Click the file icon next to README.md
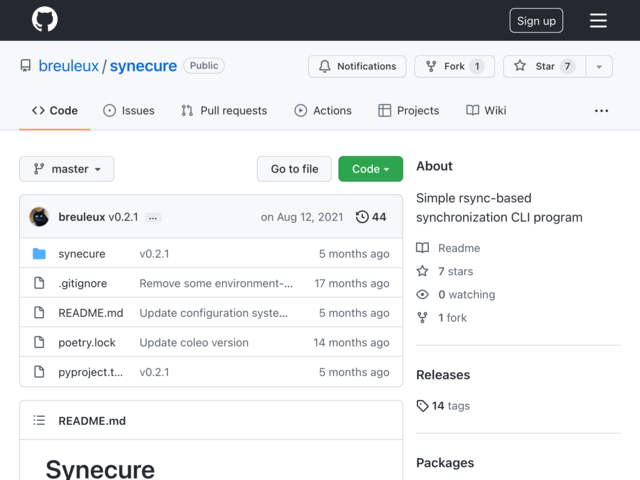 point(39,313)
